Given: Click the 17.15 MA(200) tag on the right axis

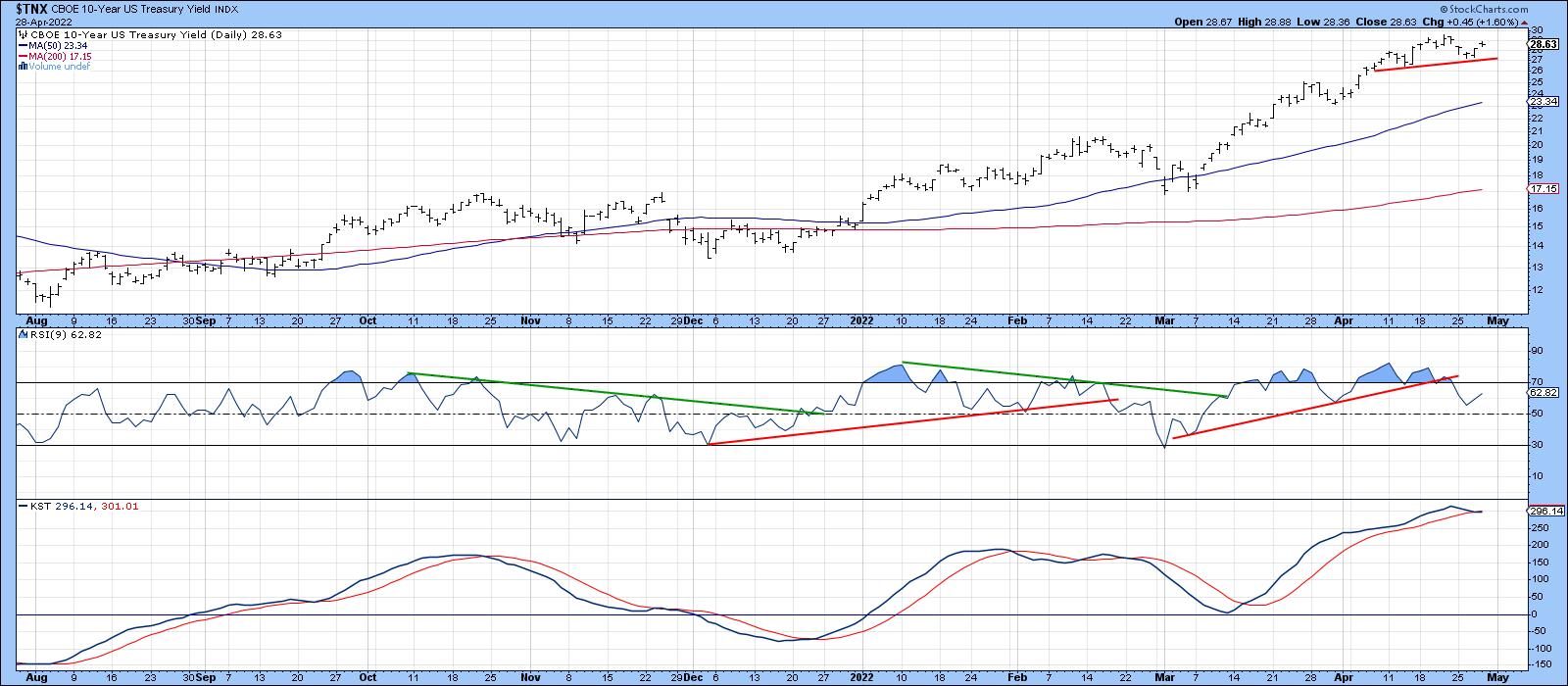Looking at the screenshot, I should point(1543,188).
